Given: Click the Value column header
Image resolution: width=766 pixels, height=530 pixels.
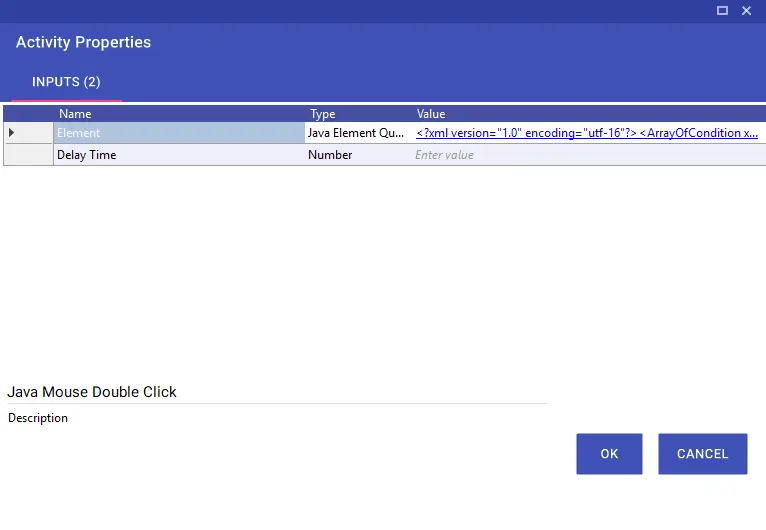Looking at the screenshot, I should coord(430,114).
